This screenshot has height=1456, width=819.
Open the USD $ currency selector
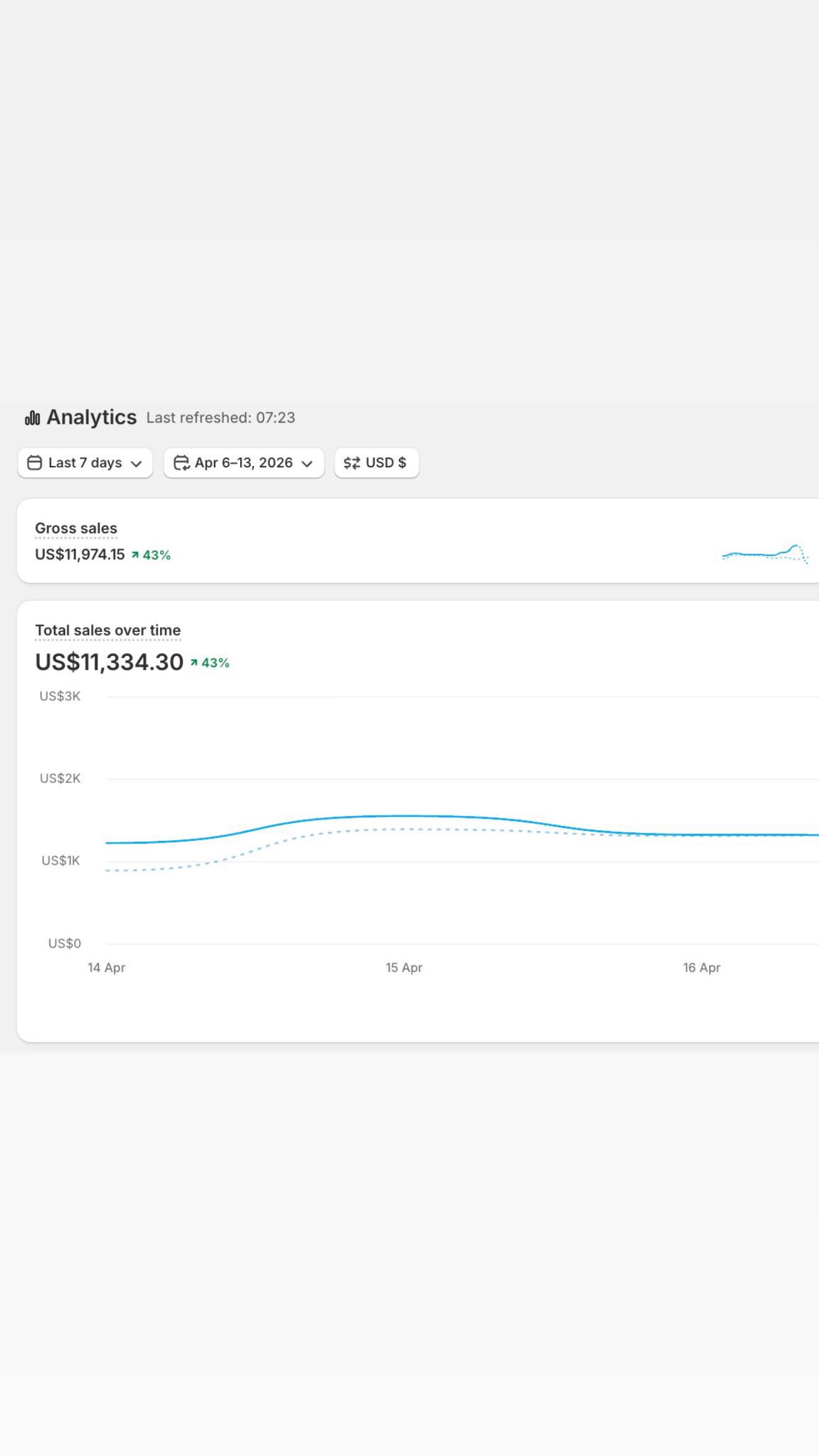click(377, 463)
